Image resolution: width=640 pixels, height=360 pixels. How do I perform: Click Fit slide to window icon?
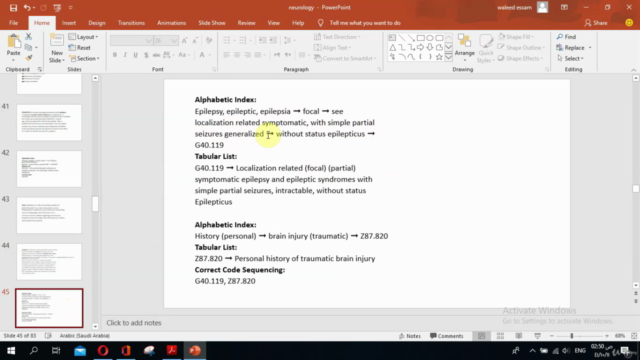(634, 336)
